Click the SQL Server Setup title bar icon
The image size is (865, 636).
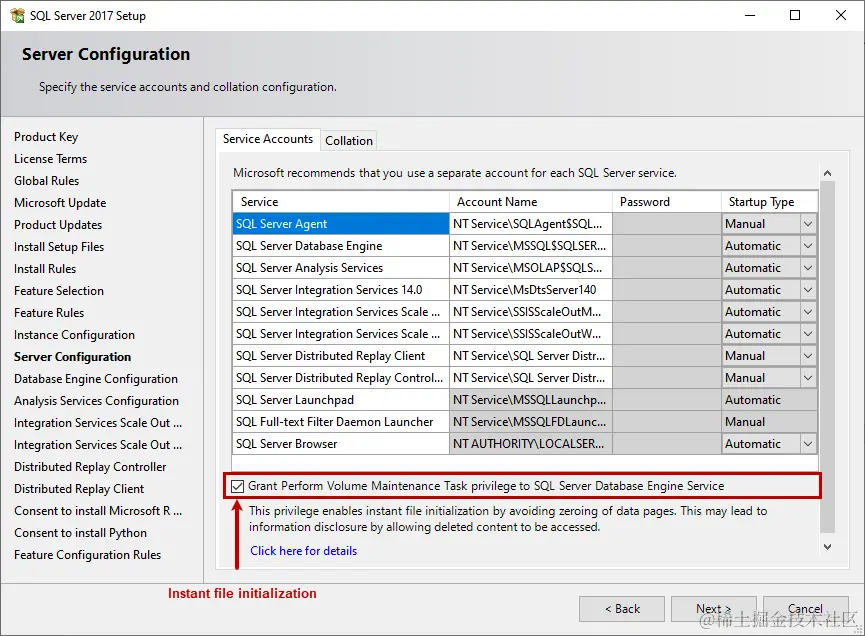pyautogui.click(x=17, y=15)
